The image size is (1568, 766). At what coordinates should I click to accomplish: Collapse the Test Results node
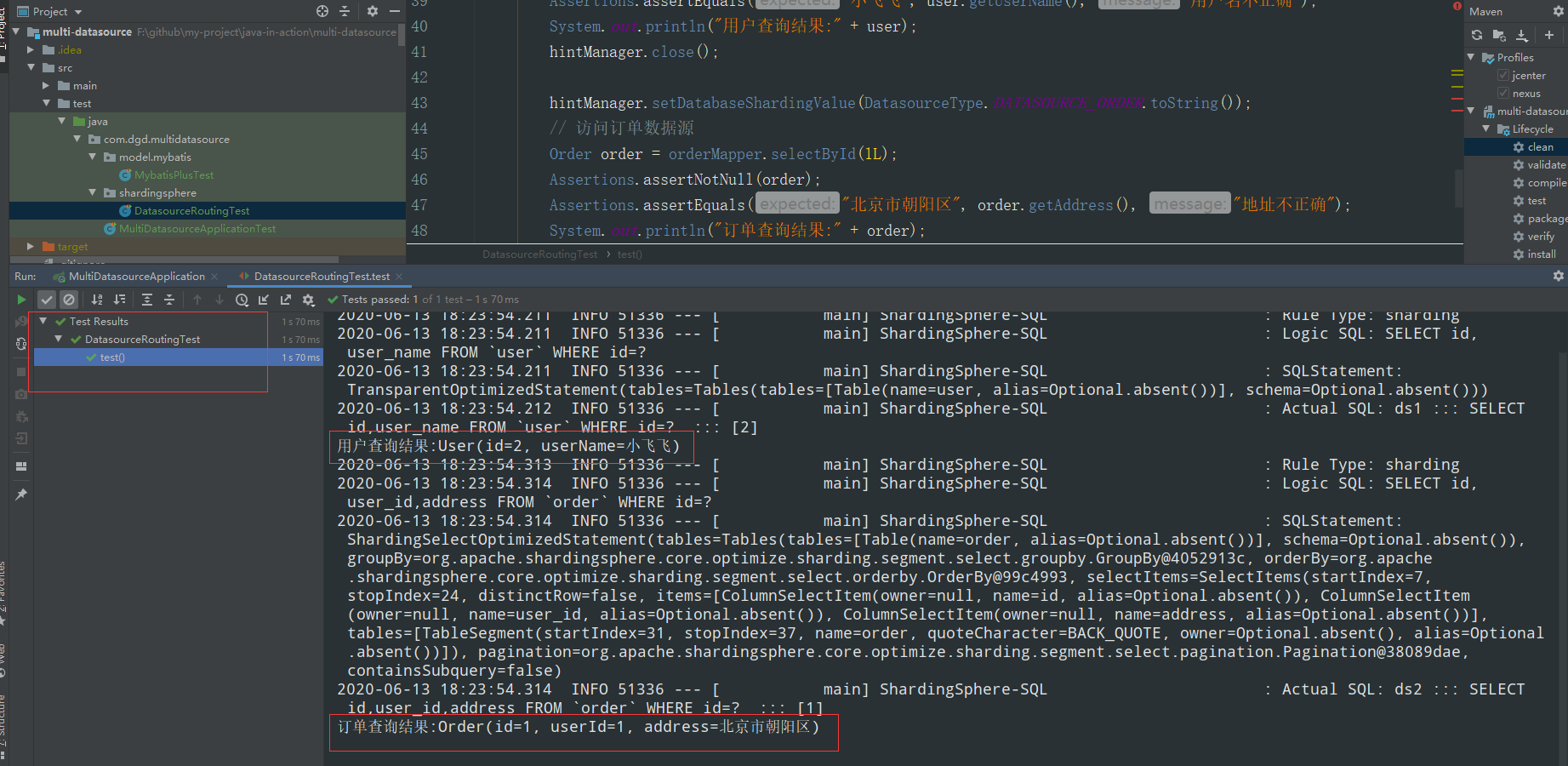point(44,321)
